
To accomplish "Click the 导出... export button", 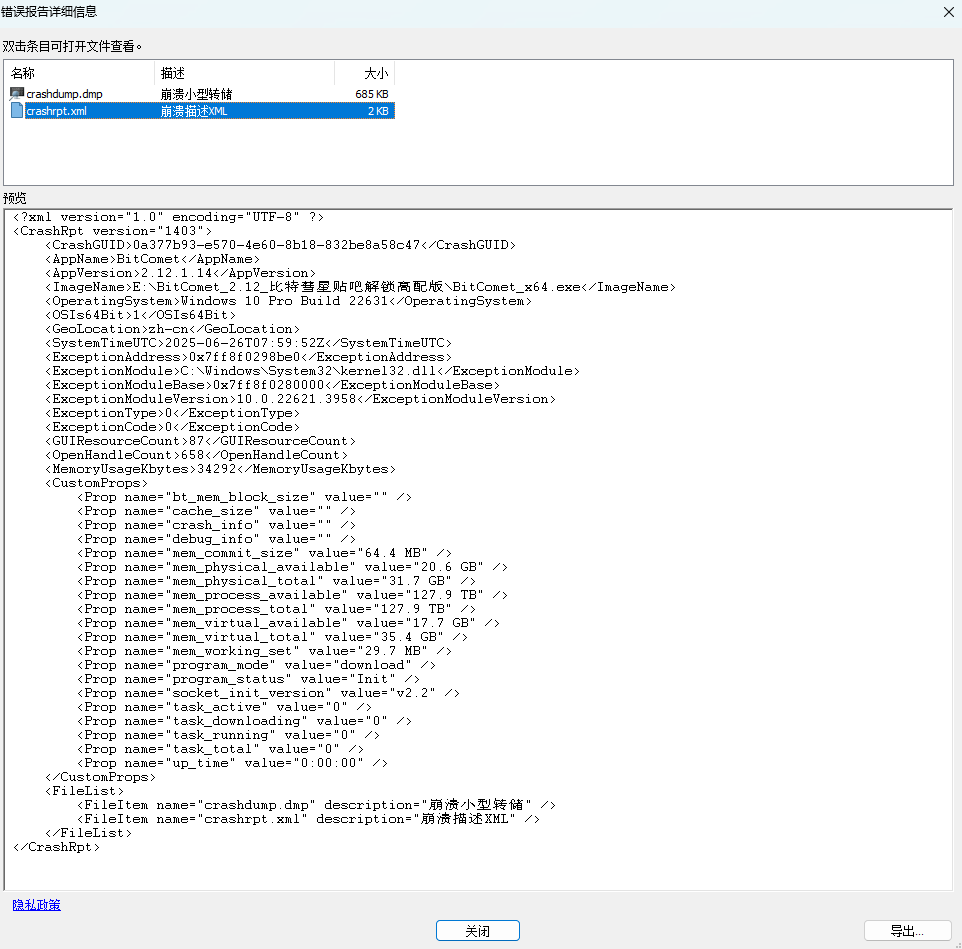I will 907,931.
